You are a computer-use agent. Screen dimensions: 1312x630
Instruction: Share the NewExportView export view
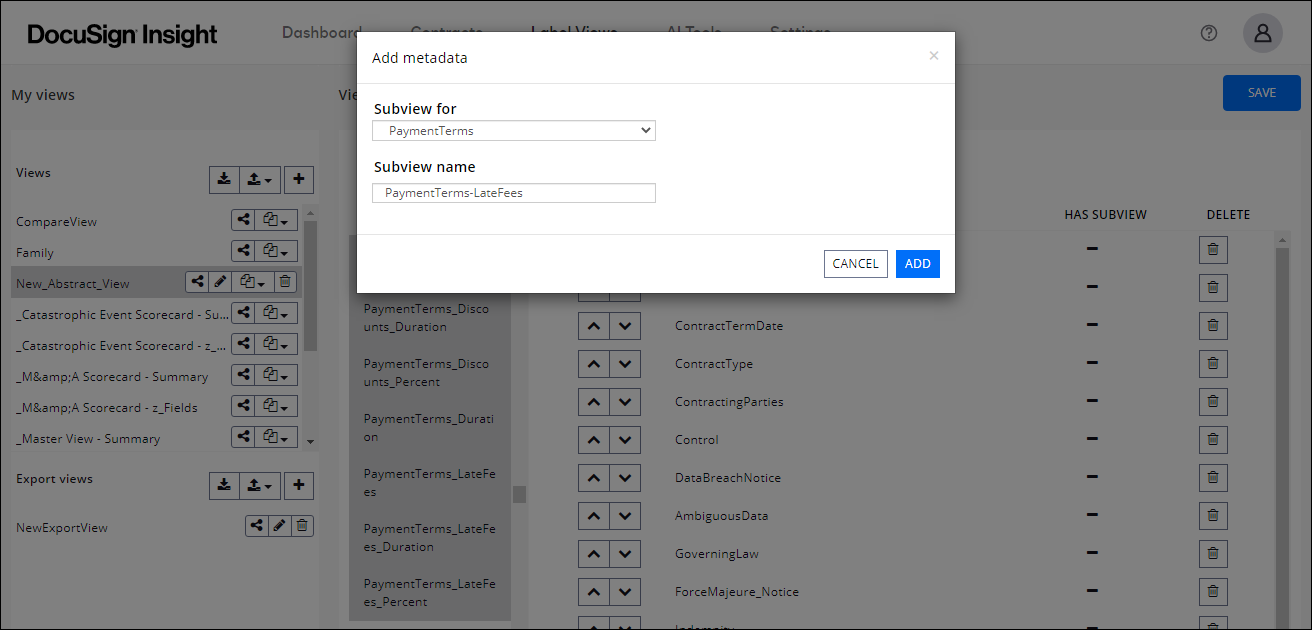[x=256, y=525]
